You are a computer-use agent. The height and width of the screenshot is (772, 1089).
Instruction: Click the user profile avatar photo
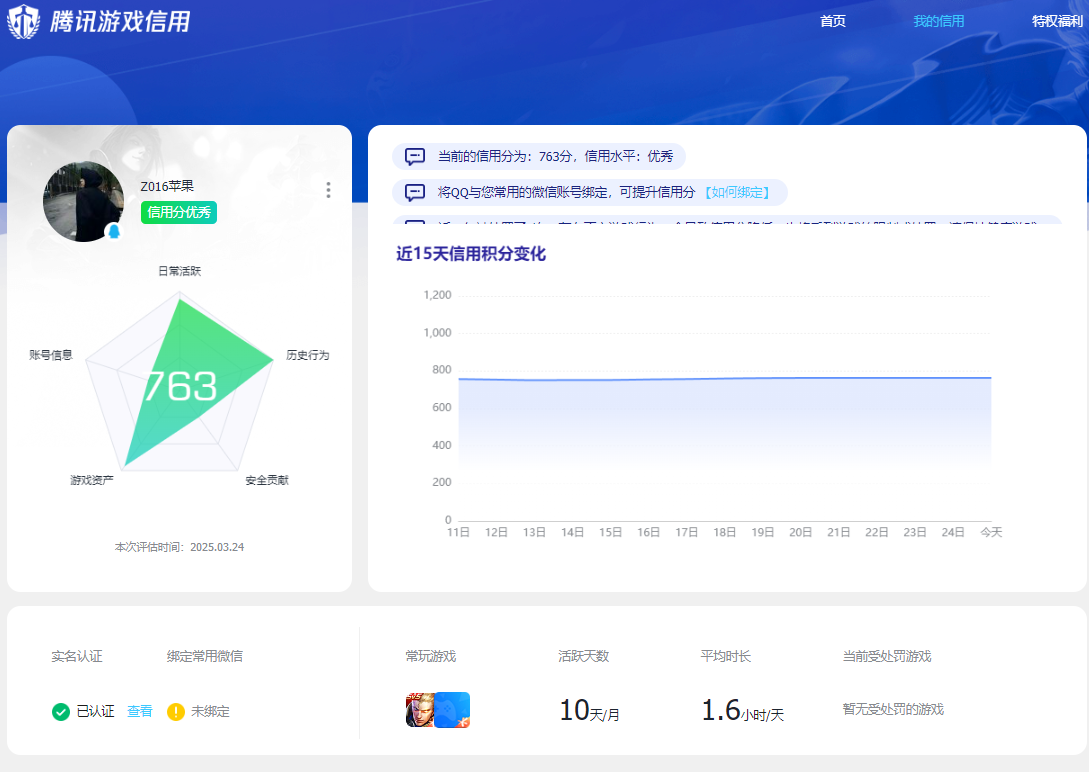point(83,201)
